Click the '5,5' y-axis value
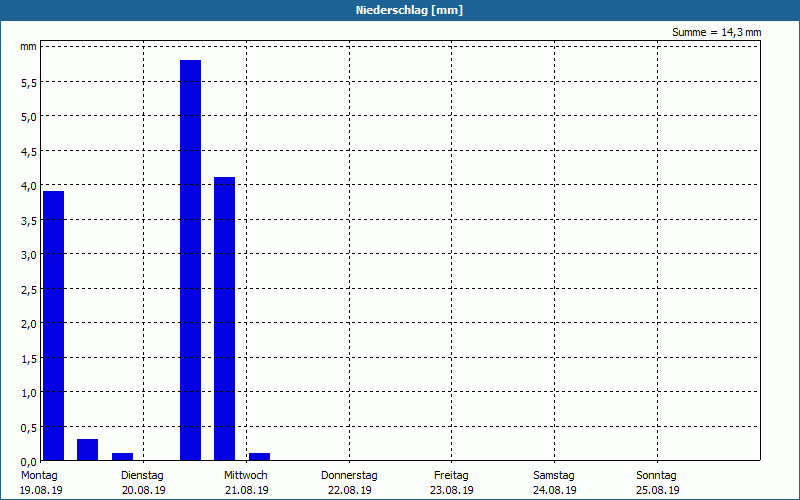This screenshot has height=500, width=800. click(29, 83)
